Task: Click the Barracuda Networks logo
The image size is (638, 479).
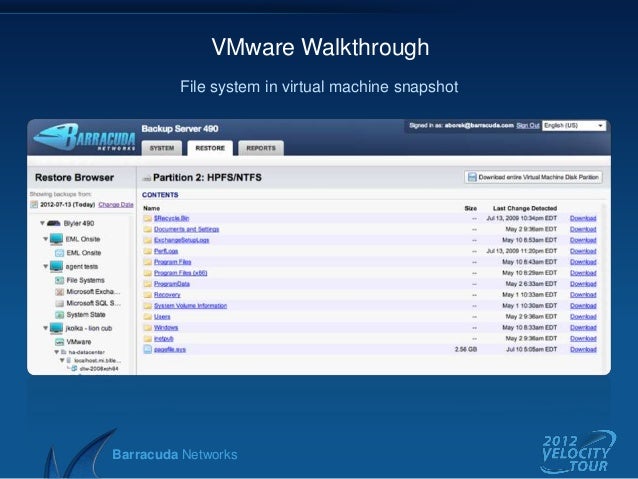Action: 85,137
